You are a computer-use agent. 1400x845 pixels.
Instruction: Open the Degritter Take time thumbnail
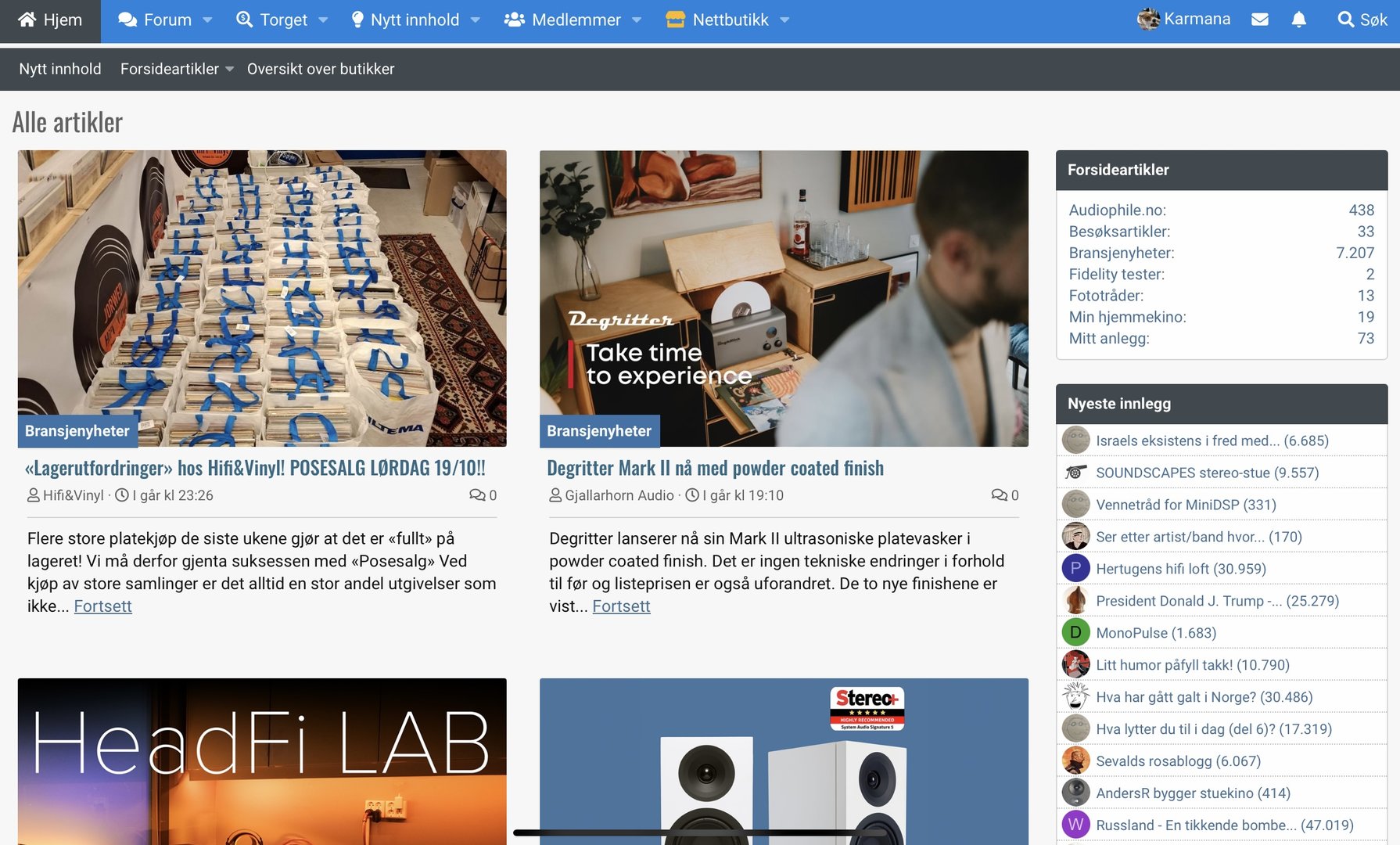pyautogui.click(x=784, y=298)
